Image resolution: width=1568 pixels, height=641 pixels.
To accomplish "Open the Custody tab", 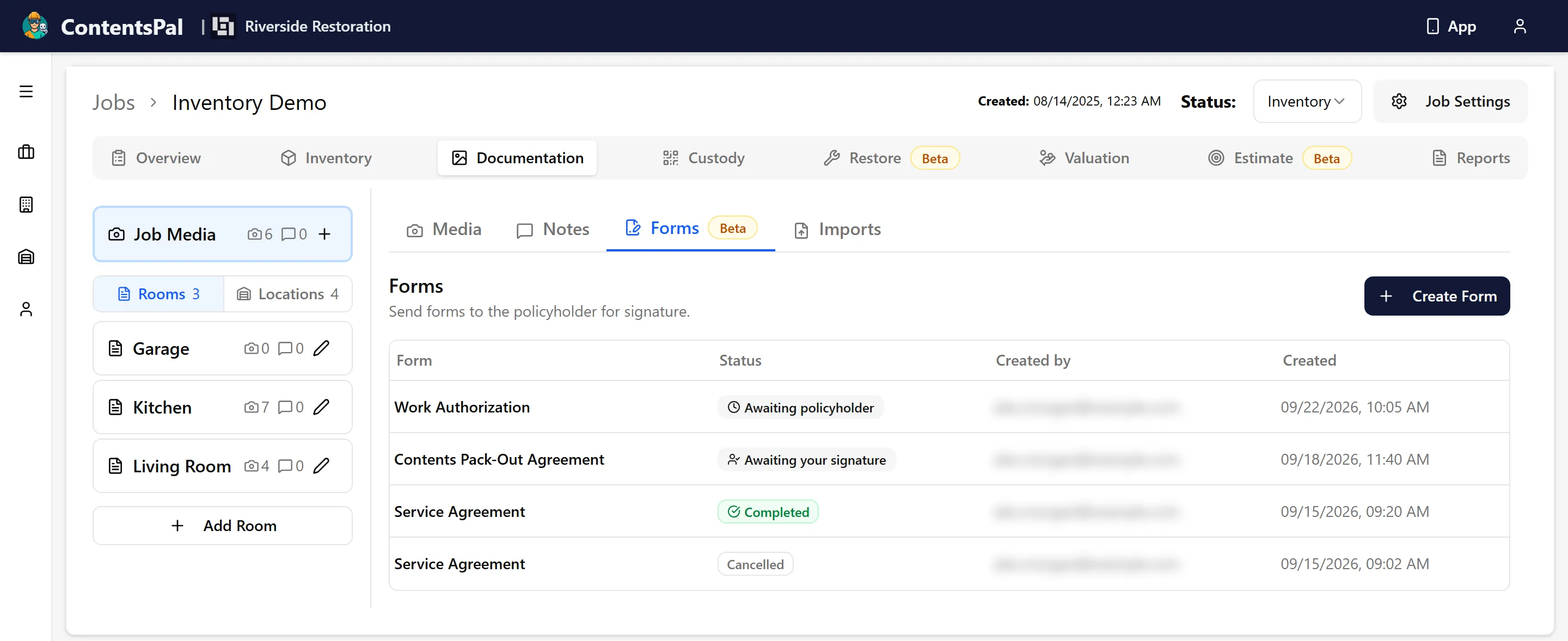I will [x=703, y=158].
